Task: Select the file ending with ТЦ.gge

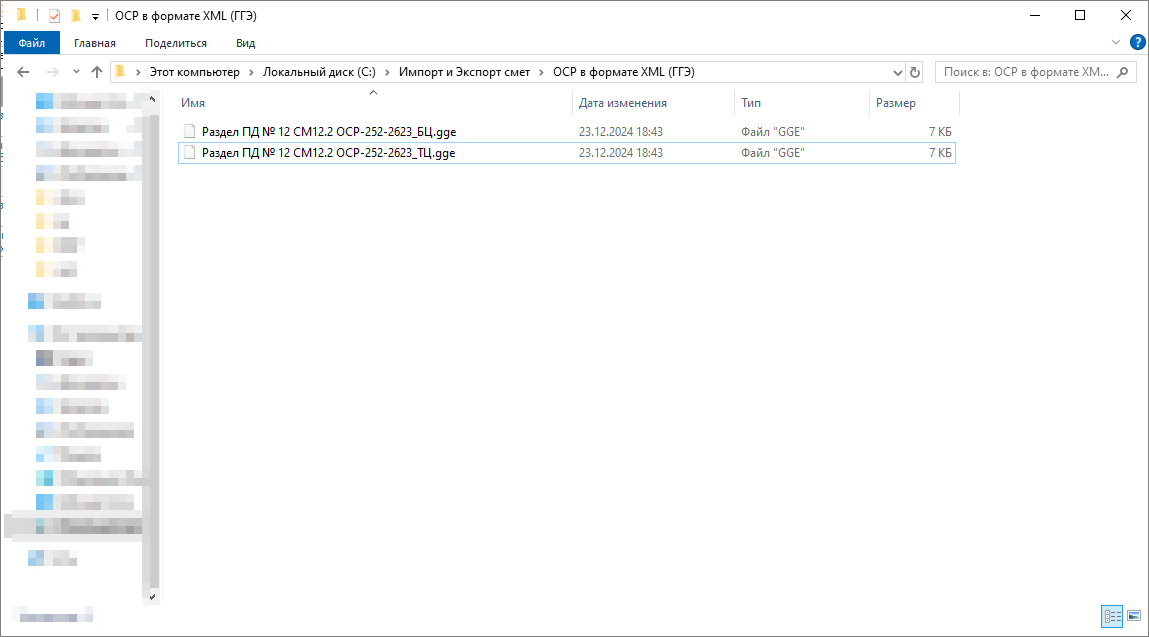Action: tap(328, 153)
